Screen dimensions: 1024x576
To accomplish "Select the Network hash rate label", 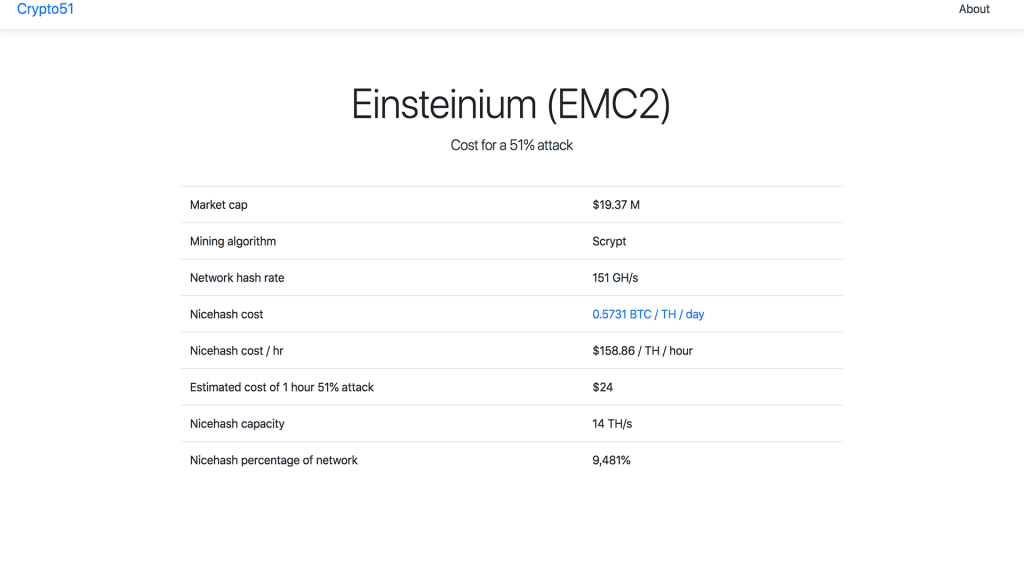I will tap(237, 278).
